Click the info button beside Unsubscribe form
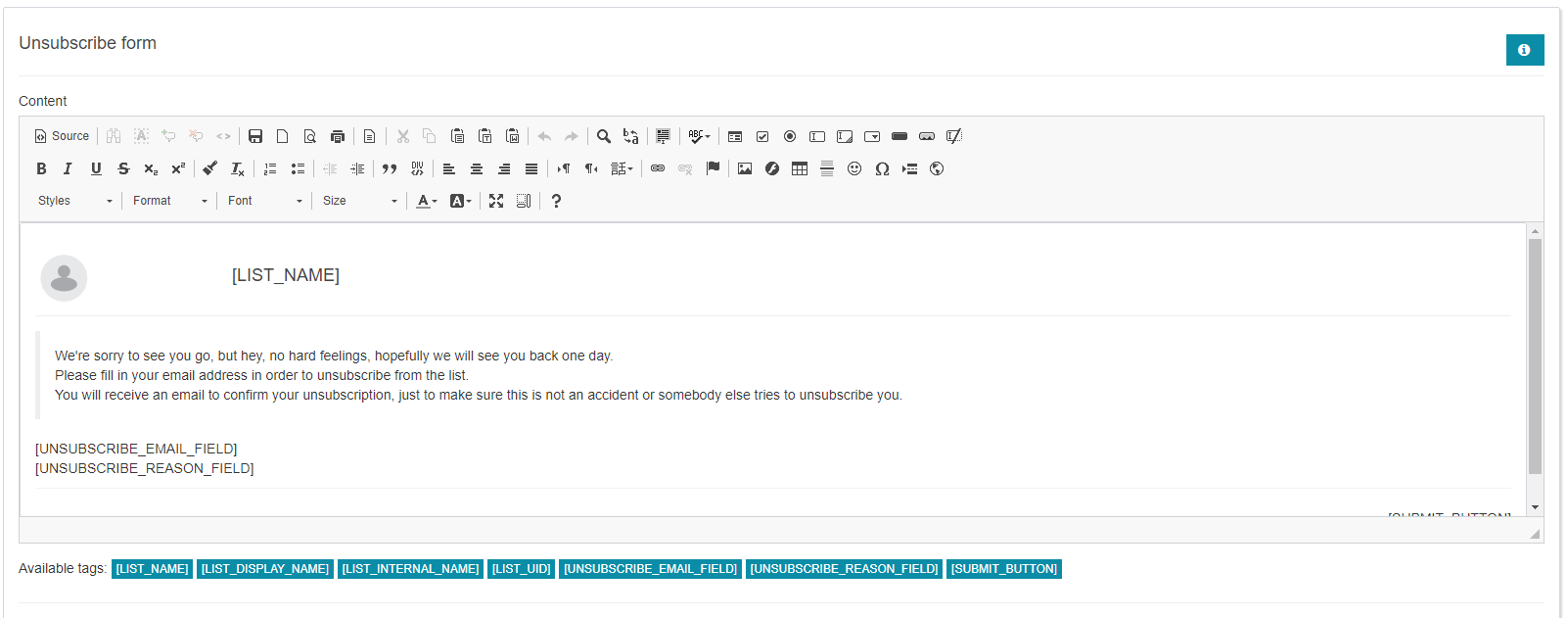Image resolution: width=1568 pixels, height=618 pixels. [x=1525, y=50]
